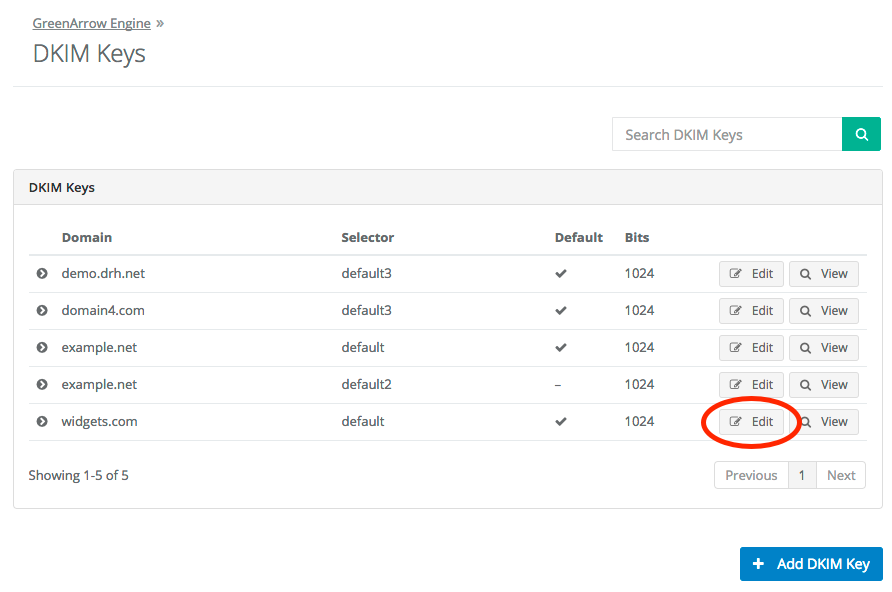892x592 pixels.
Task: Click the green search magnifier button
Action: (861, 134)
